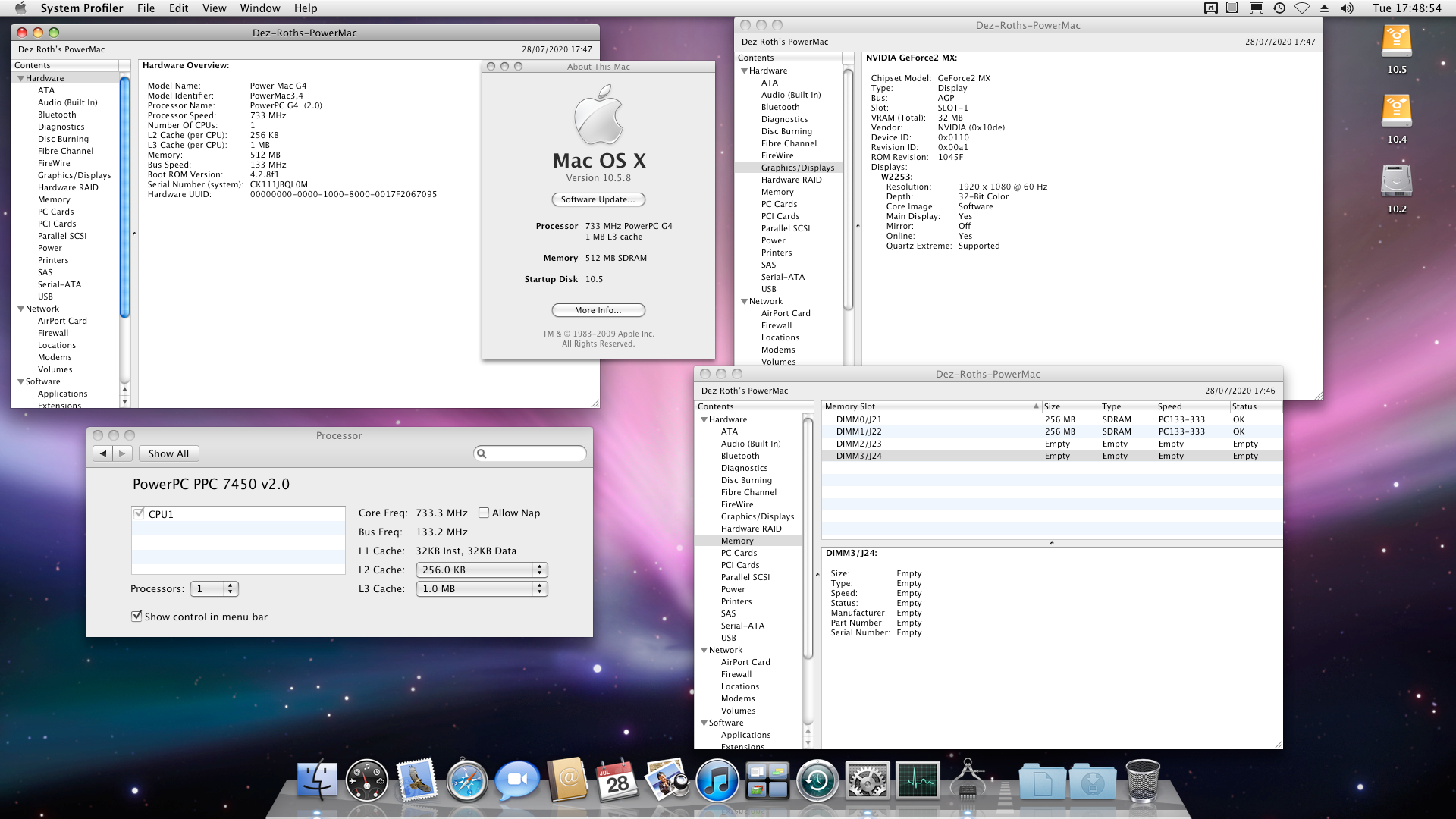Screen dimensions: 1456x819
Task: Open the 10.4 disk on desktop
Action: coord(1396,112)
